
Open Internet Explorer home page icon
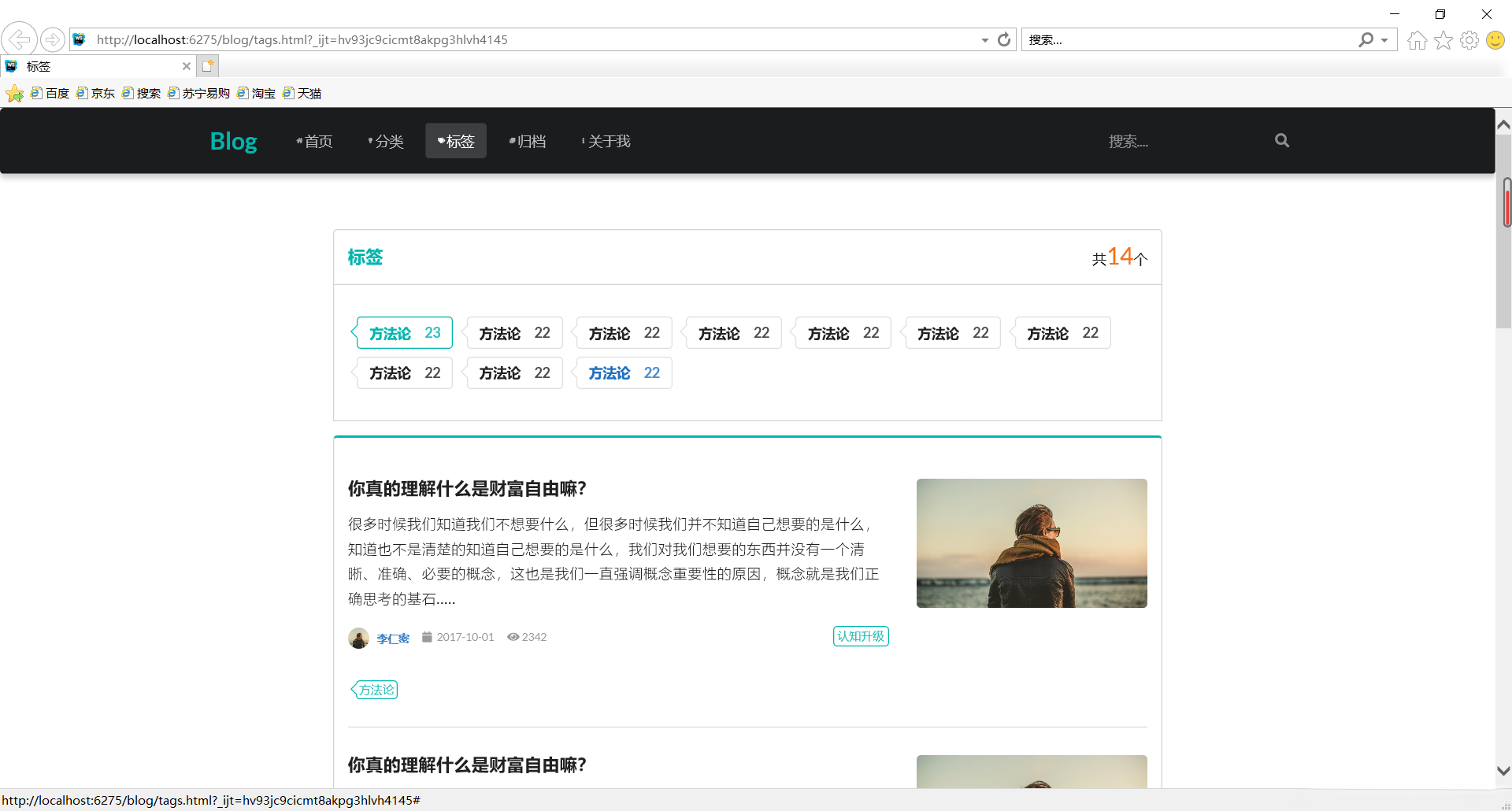point(1416,40)
